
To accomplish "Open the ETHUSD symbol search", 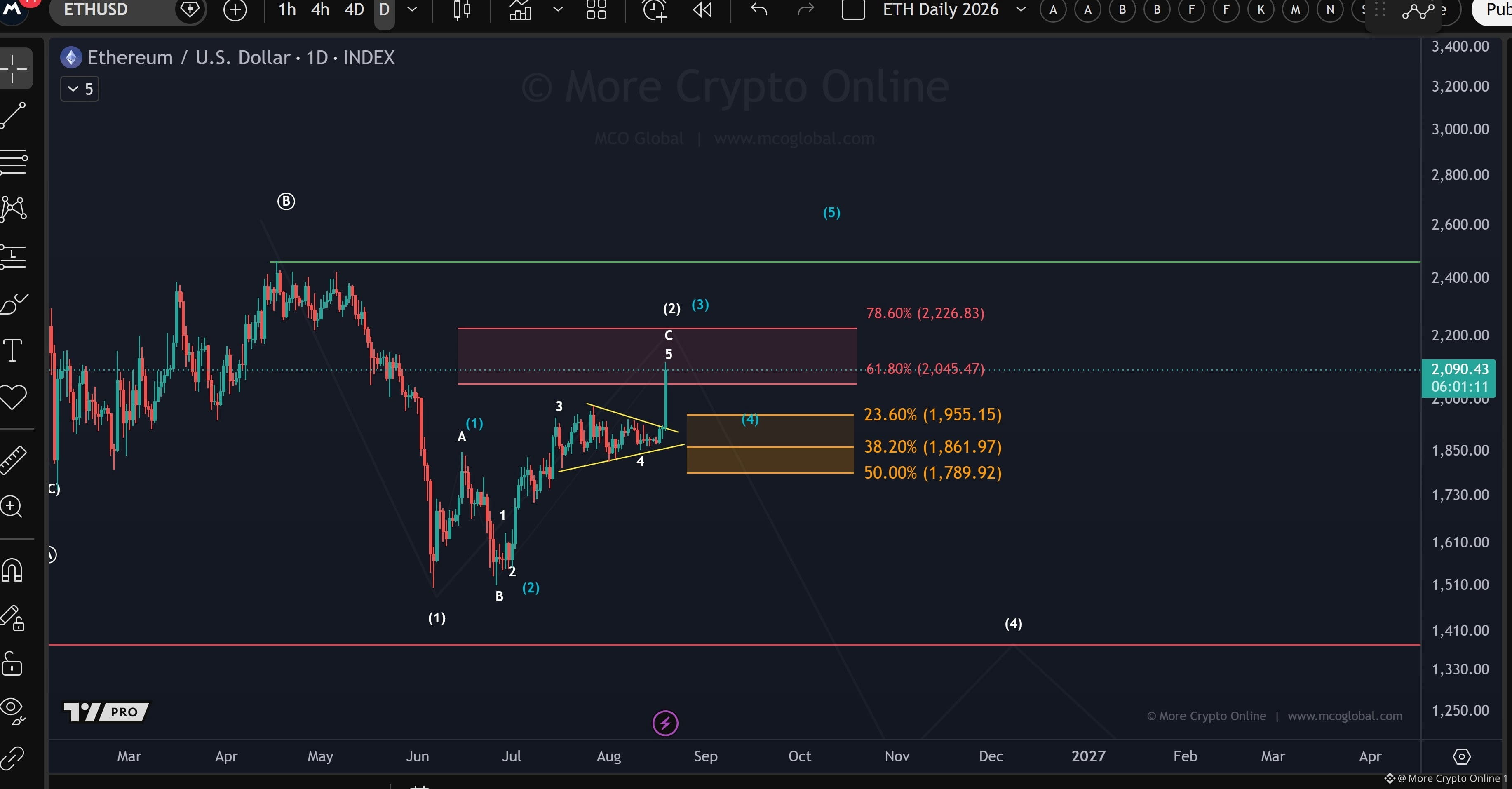I will tap(96, 10).
